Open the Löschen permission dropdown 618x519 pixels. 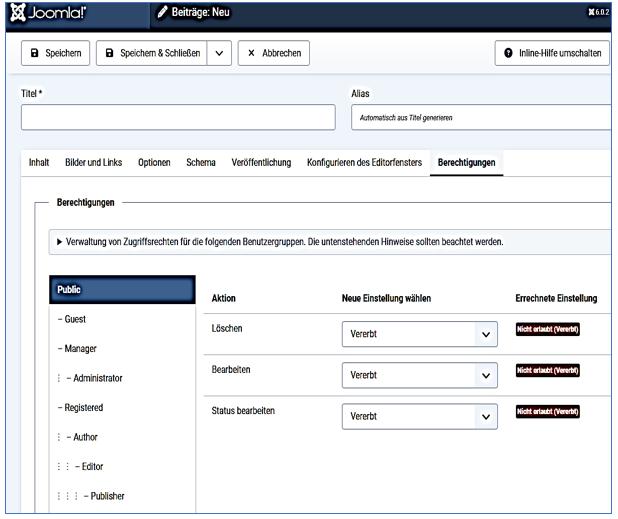point(418,335)
